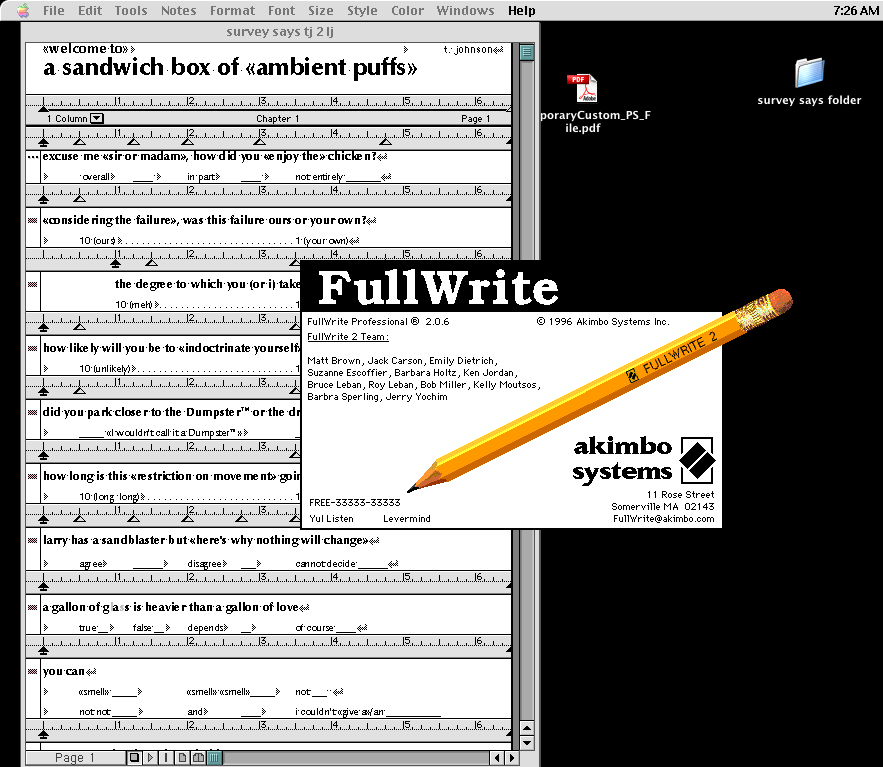Click margin marker beside 'you can' line
Viewport: 883px width, 767px height.
pyautogui.click(x=33, y=671)
